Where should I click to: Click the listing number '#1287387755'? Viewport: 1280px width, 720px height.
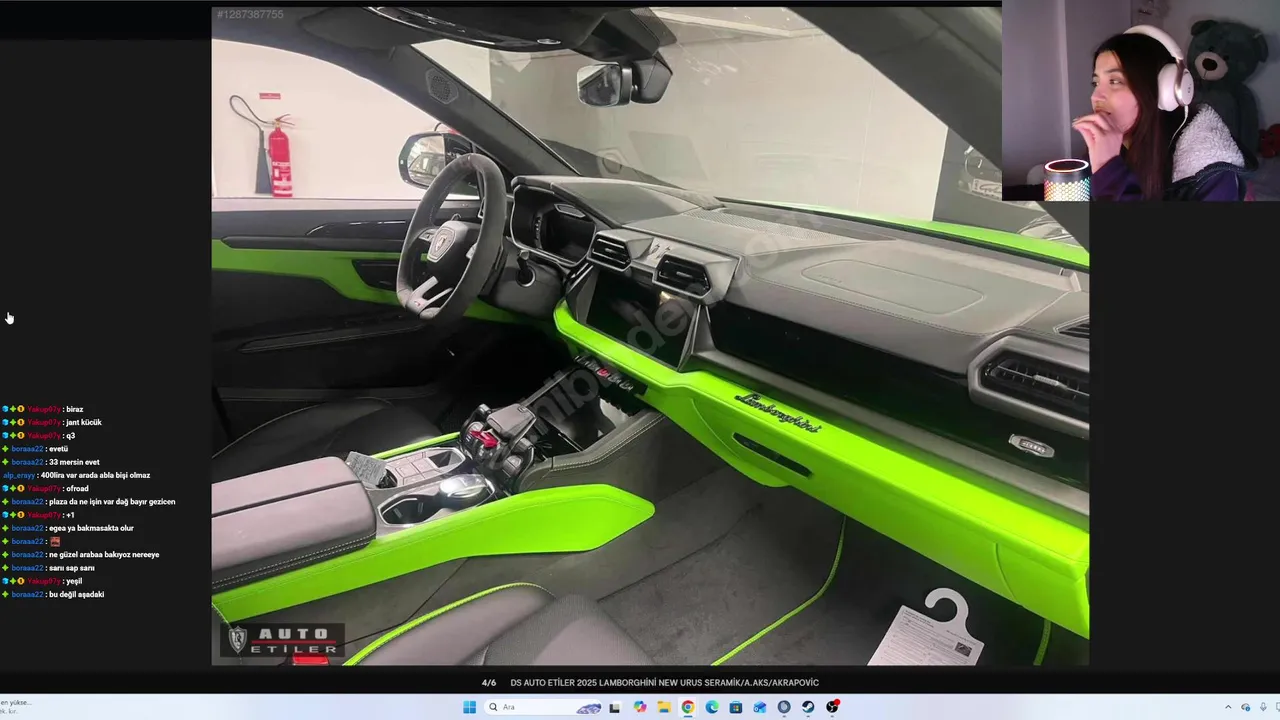250,15
